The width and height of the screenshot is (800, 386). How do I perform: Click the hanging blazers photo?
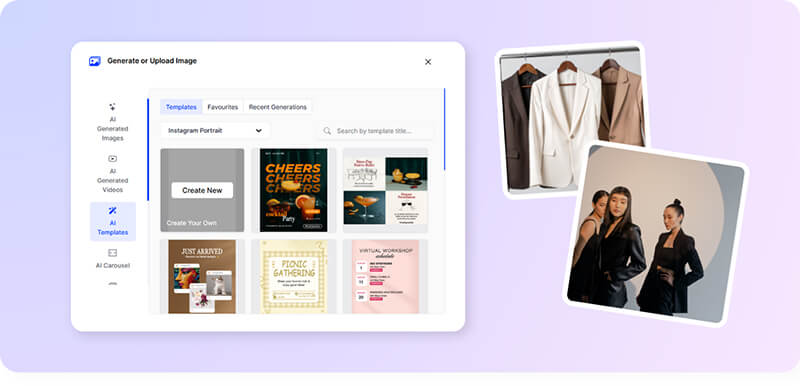[x=571, y=119]
